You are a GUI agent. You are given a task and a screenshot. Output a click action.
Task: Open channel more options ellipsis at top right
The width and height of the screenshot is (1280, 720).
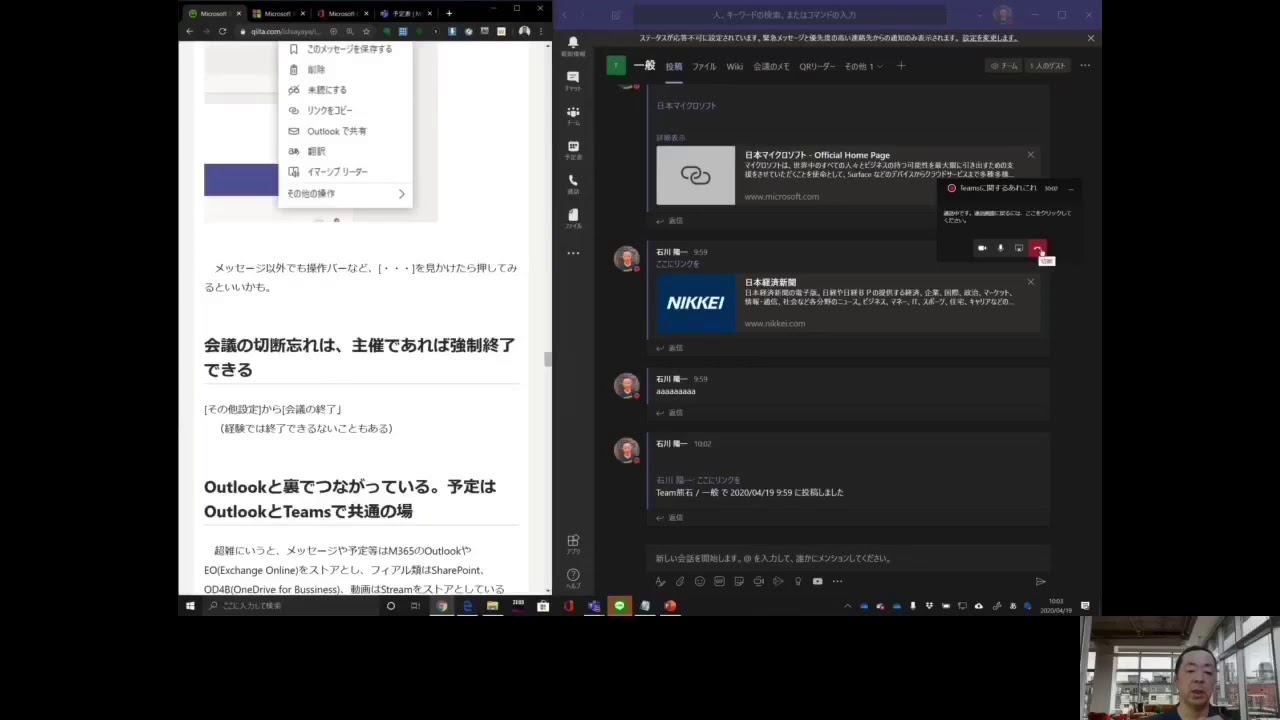click(1085, 66)
